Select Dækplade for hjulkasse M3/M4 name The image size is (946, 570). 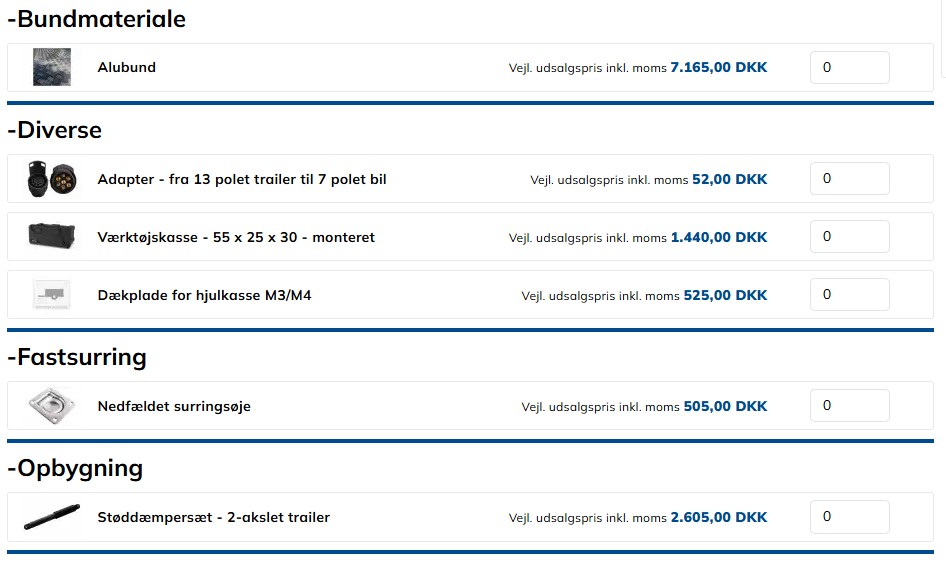(204, 296)
